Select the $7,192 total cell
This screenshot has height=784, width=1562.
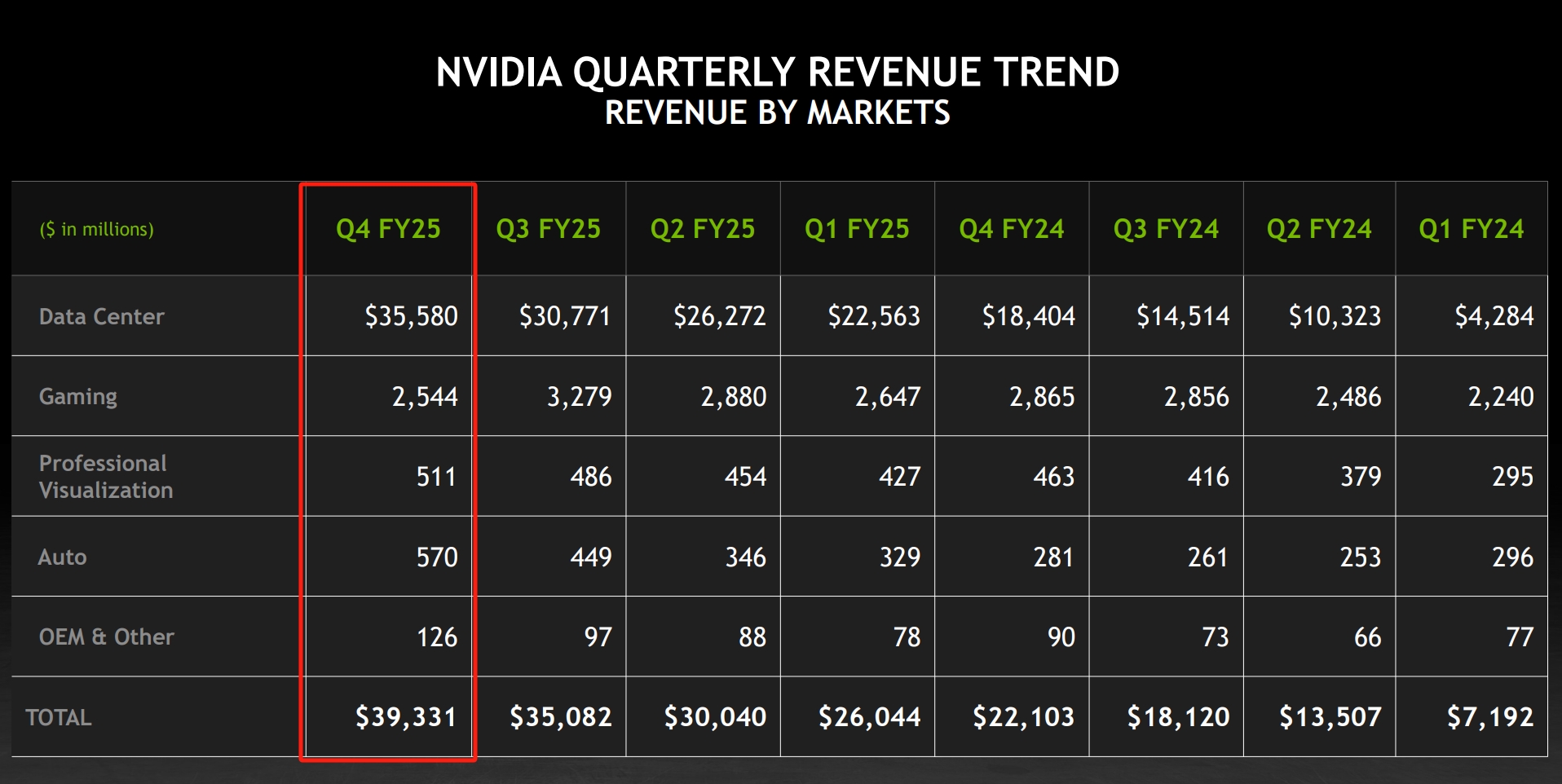point(1490,717)
